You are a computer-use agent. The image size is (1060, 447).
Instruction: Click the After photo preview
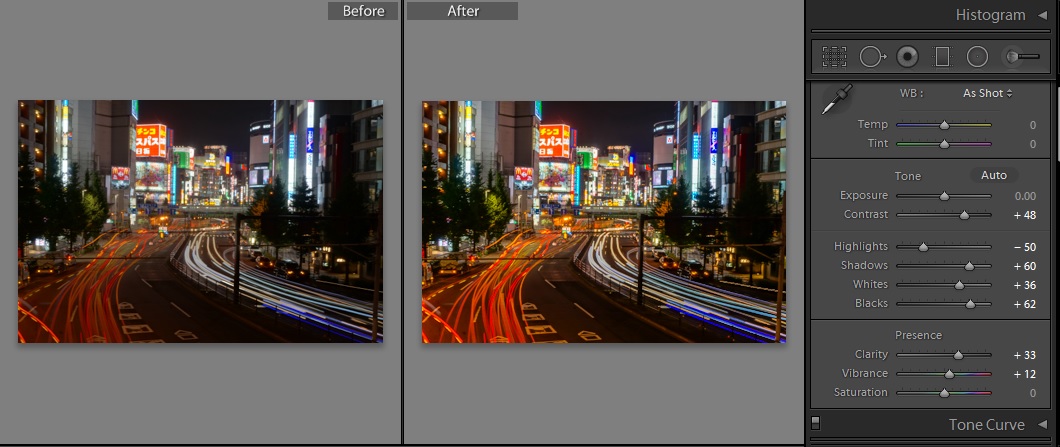coord(604,221)
